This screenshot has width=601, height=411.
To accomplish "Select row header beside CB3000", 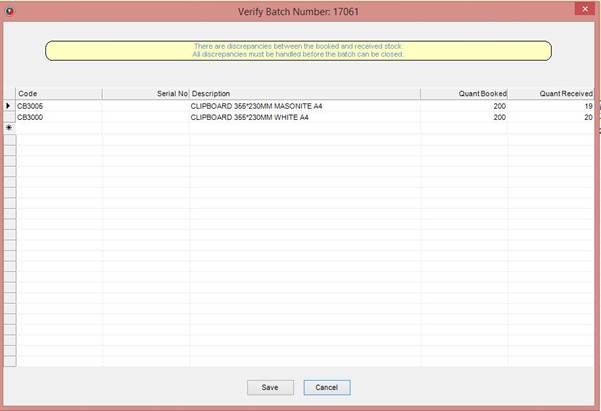I will coord(8,116).
